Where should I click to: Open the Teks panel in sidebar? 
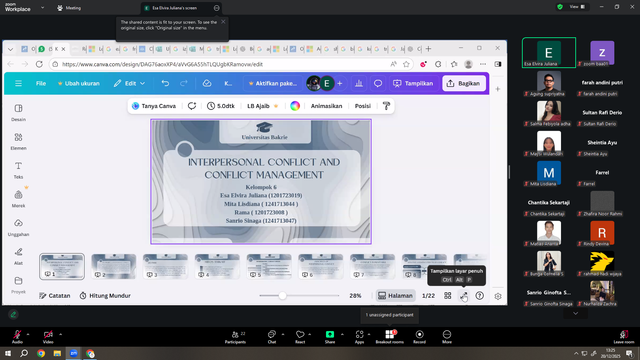click(x=18, y=170)
